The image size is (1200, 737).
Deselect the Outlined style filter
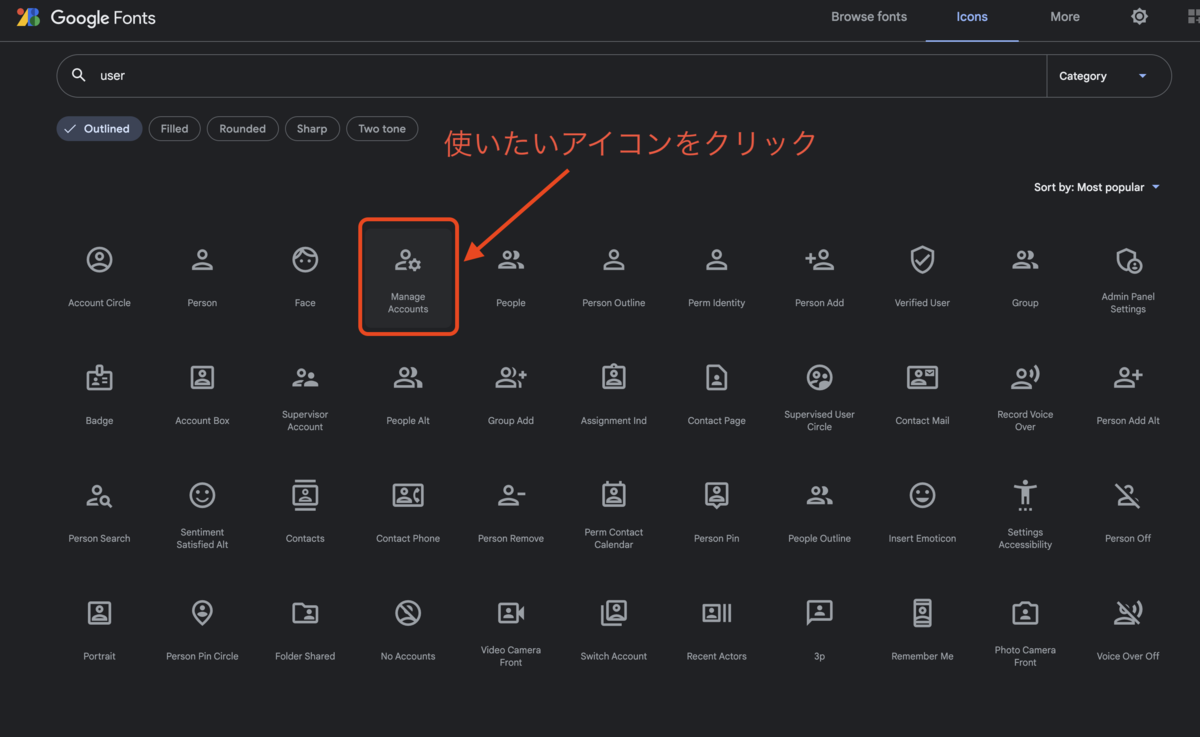99,128
